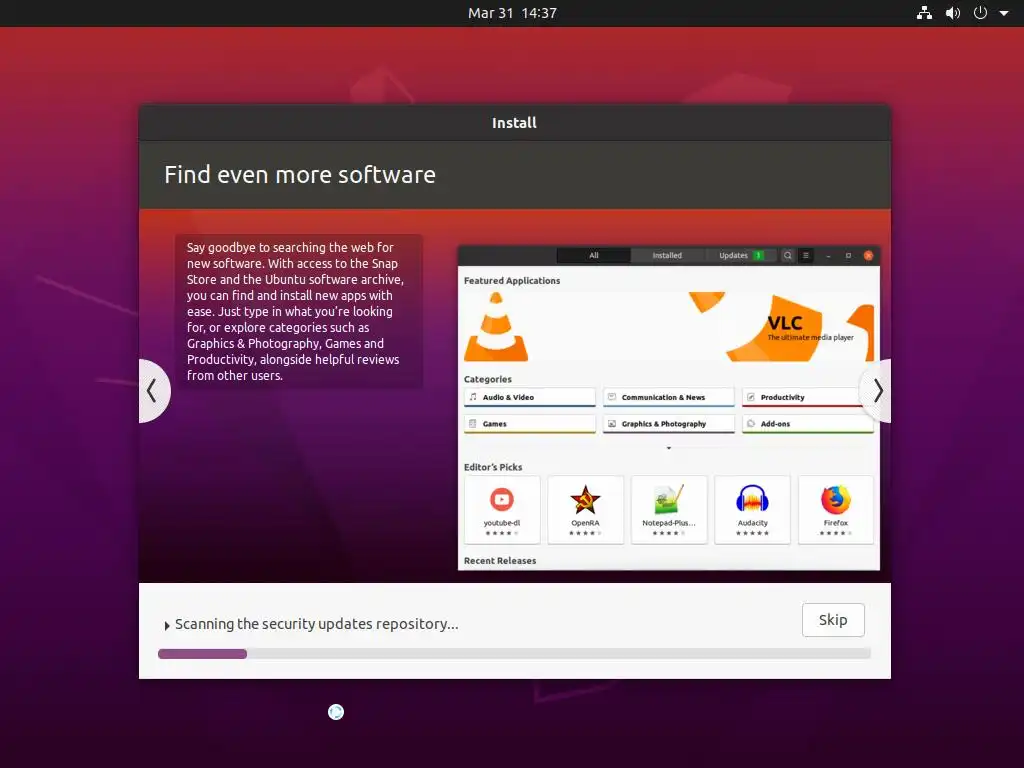The image size is (1024, 768).
Task: Select the Notepad-Plus app icon
Action: click(669, 500)
